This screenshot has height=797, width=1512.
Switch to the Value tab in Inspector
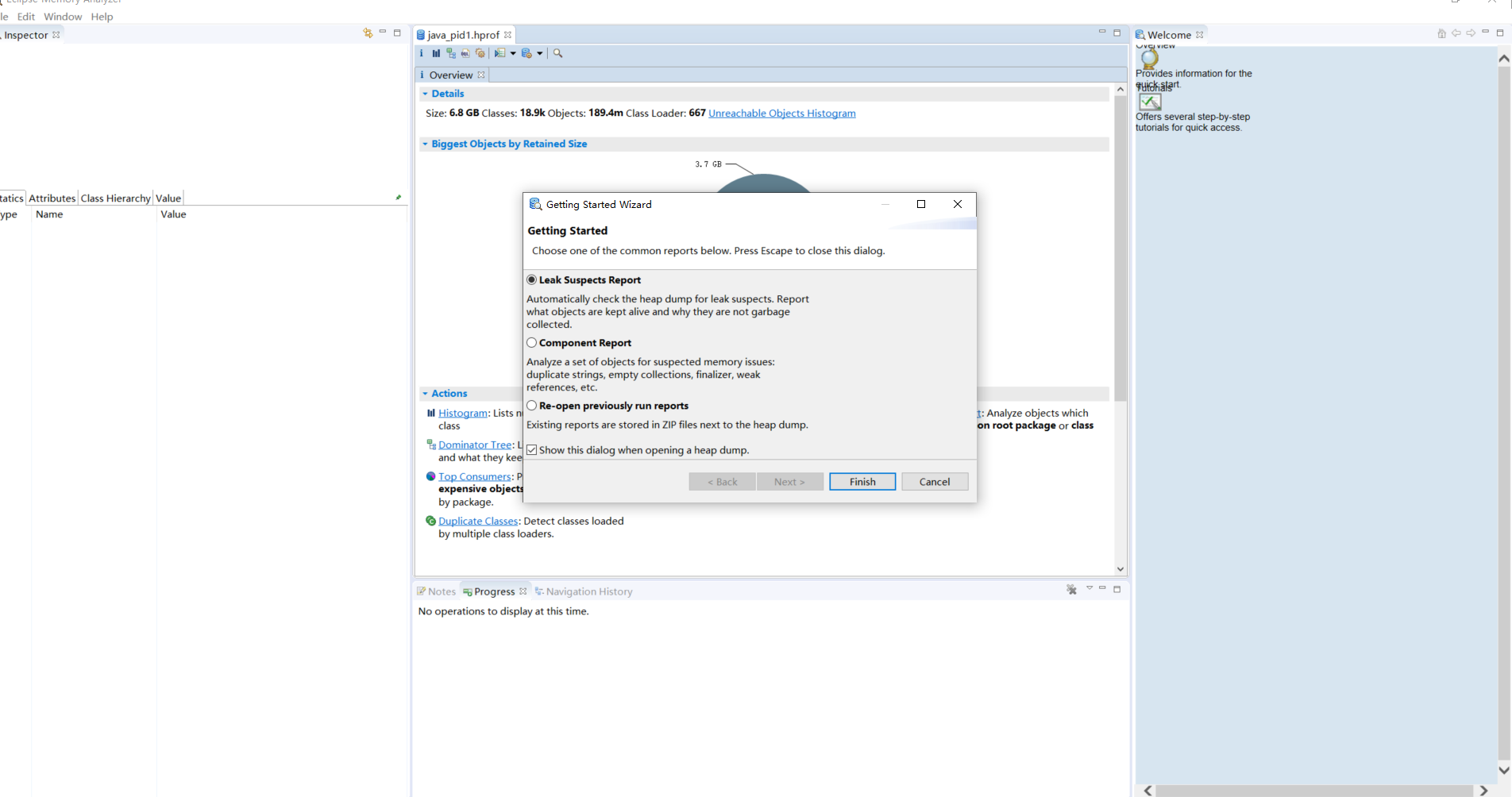(x=168, y=198)
